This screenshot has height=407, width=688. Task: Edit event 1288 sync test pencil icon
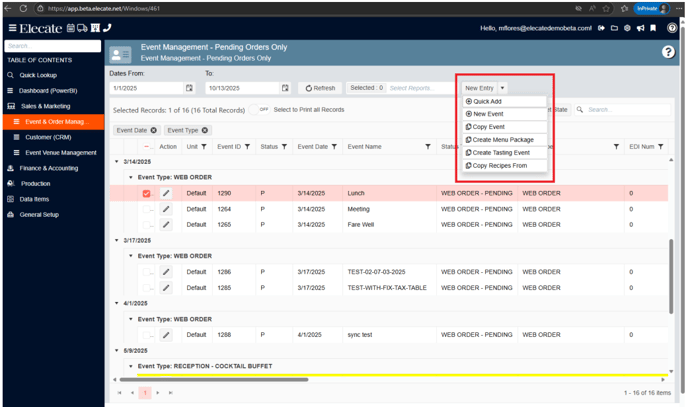click(x=166, y=335)
